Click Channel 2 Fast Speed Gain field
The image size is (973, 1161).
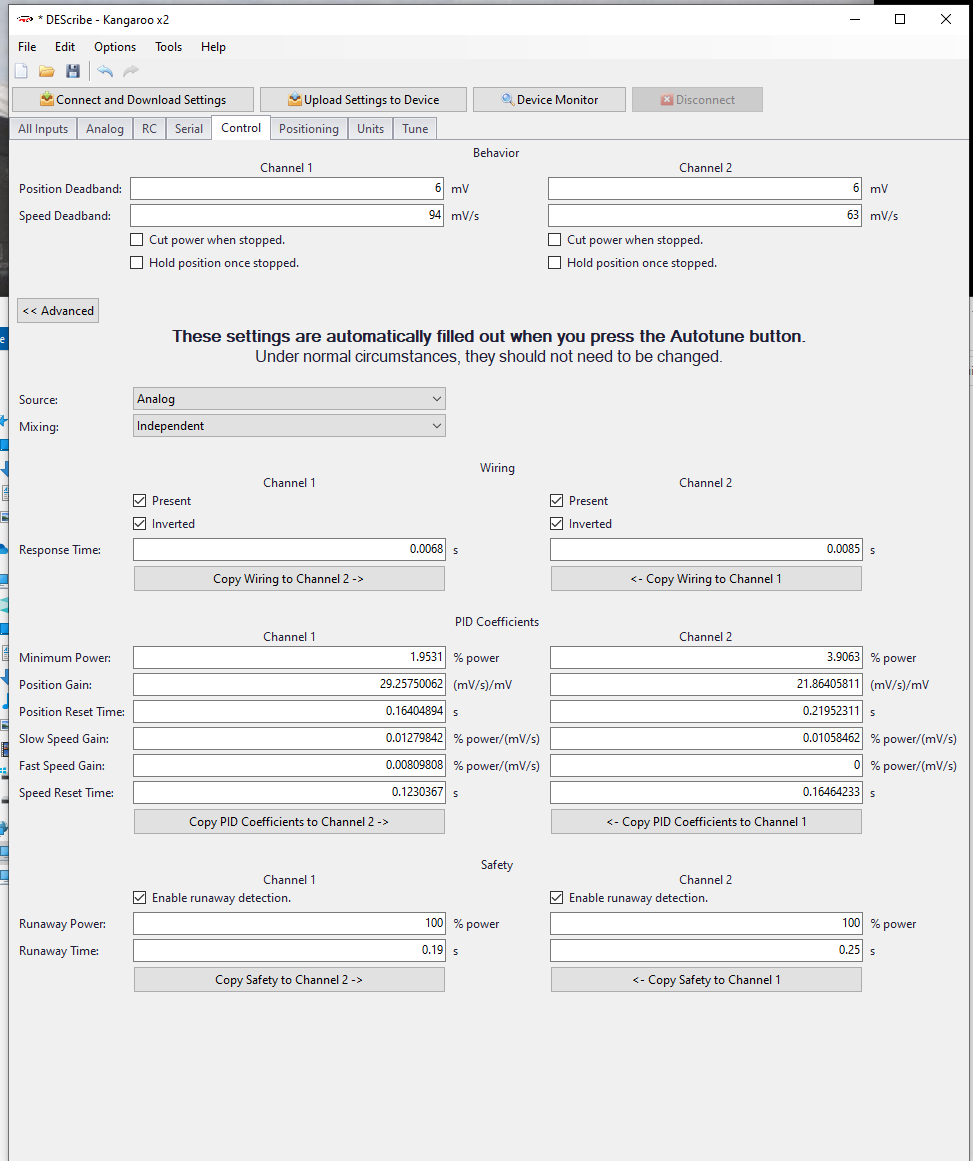click(x=706, y=765)
